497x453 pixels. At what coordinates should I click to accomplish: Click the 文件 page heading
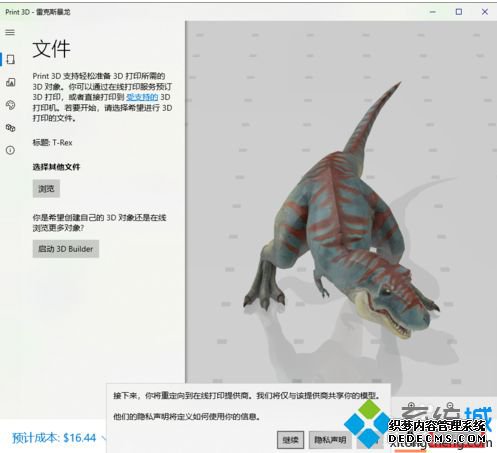[x=51, y=49]
